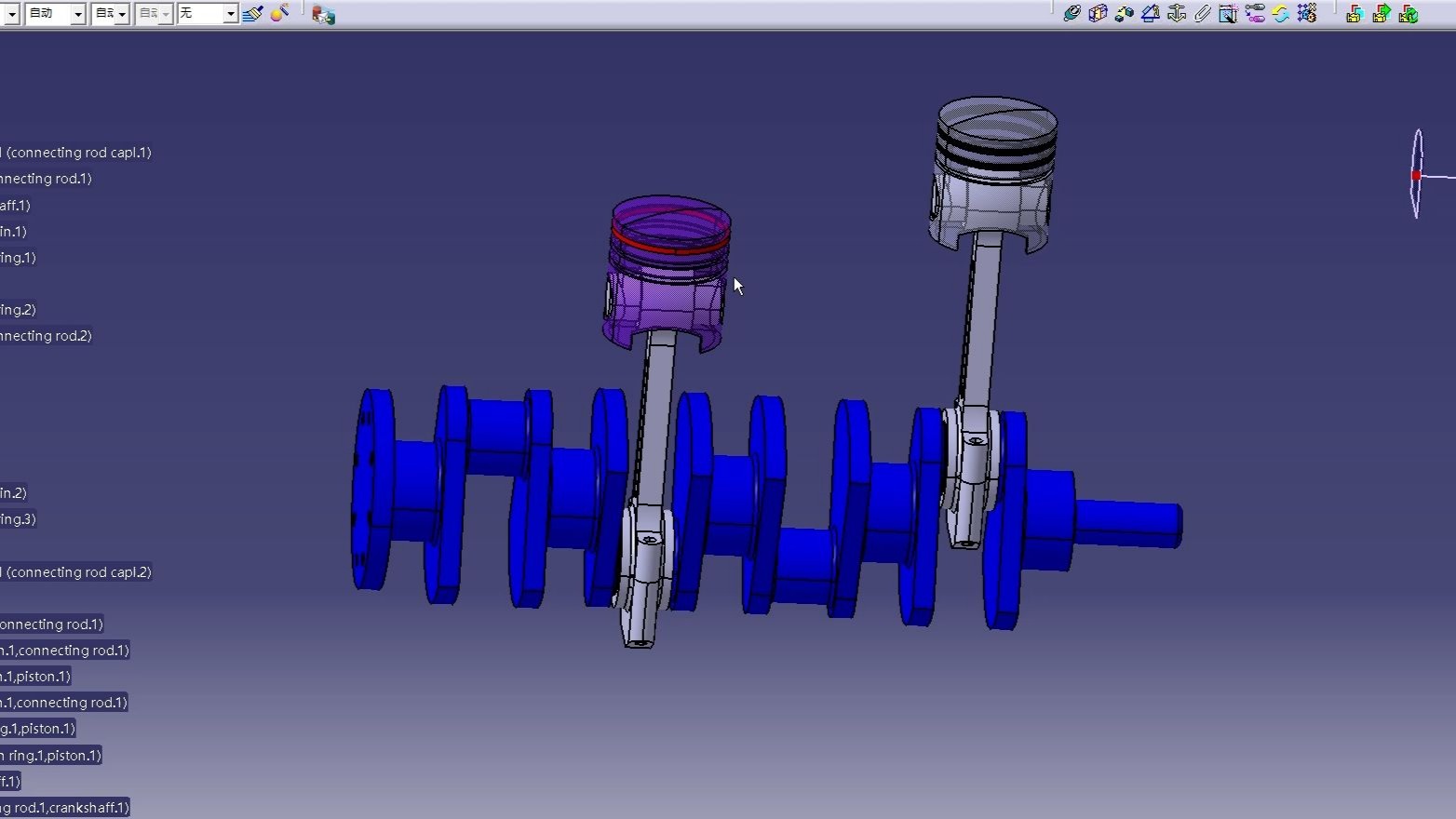The width and height of the screenshot is (1456, 819).
Task: Click the yellow icon with green refresh symbol
Action: point(1409,13)
